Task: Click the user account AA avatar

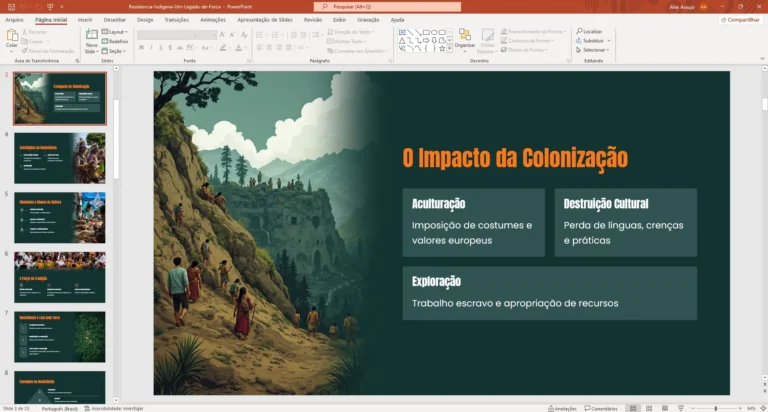Action: click(x=703, y=7)
